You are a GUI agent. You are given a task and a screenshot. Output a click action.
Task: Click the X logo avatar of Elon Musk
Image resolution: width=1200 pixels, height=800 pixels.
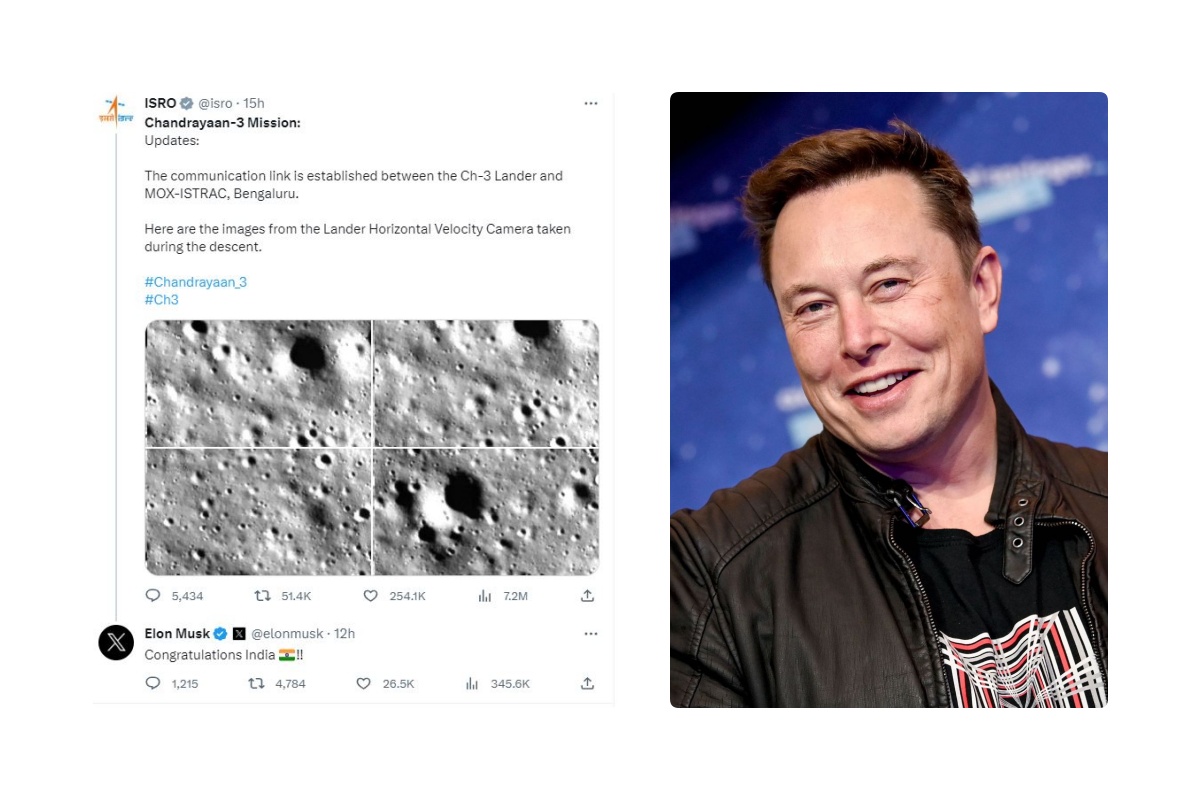pyautogui.click(x=116, y=642)
